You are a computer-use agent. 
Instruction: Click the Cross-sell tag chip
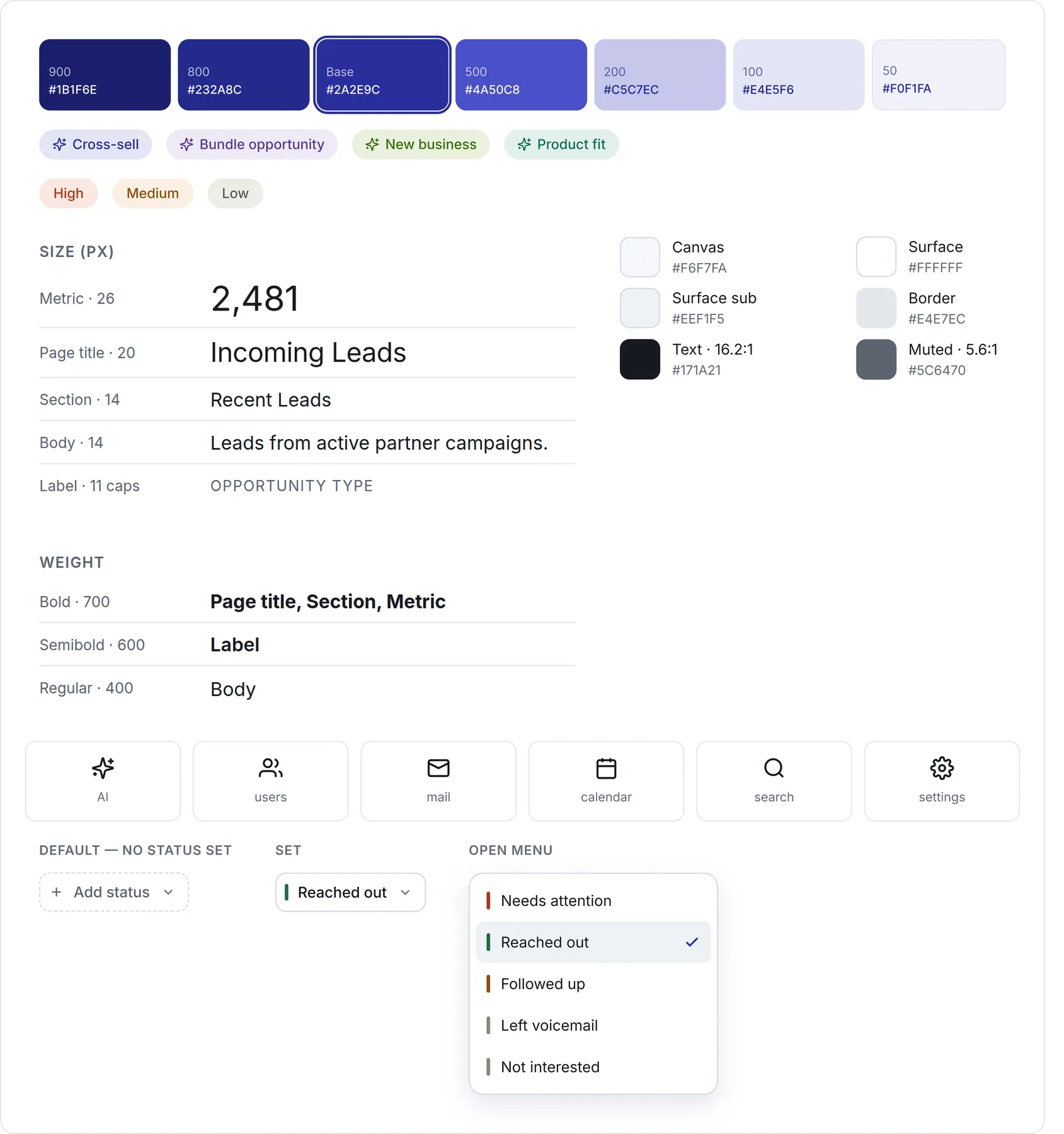[96, 144]
